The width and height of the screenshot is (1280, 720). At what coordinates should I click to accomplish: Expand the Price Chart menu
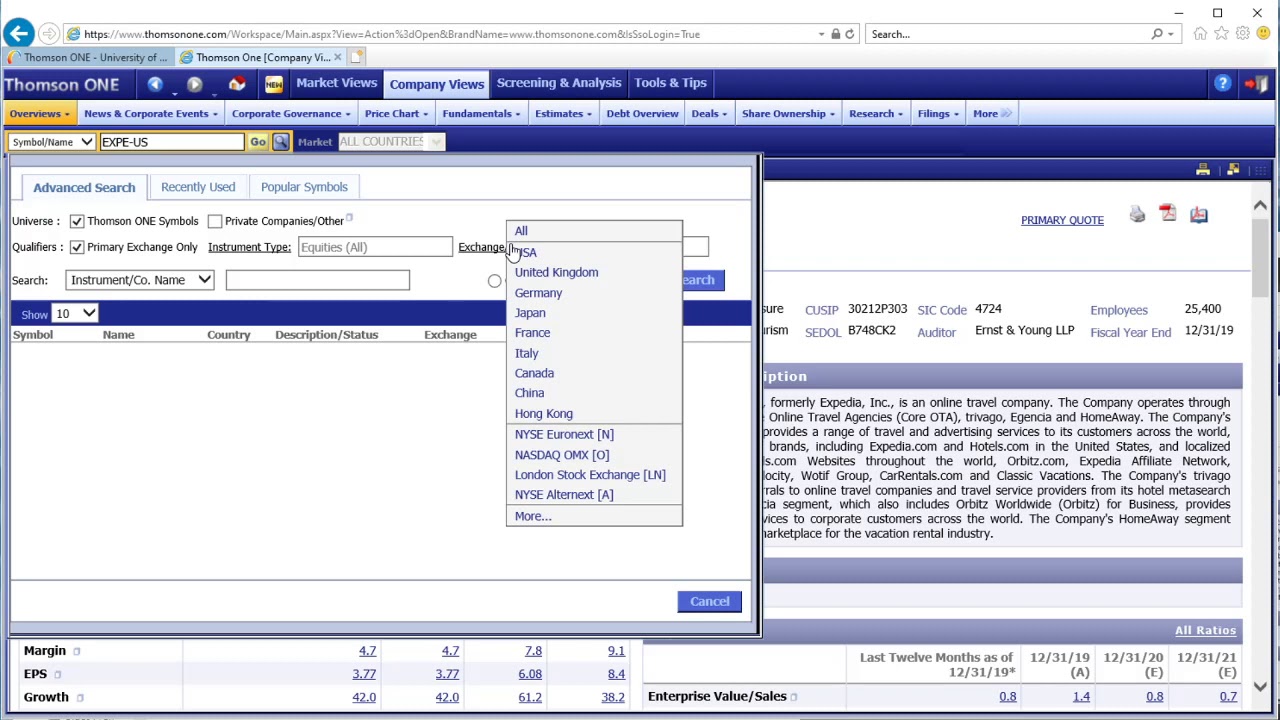tap(396, 114)
